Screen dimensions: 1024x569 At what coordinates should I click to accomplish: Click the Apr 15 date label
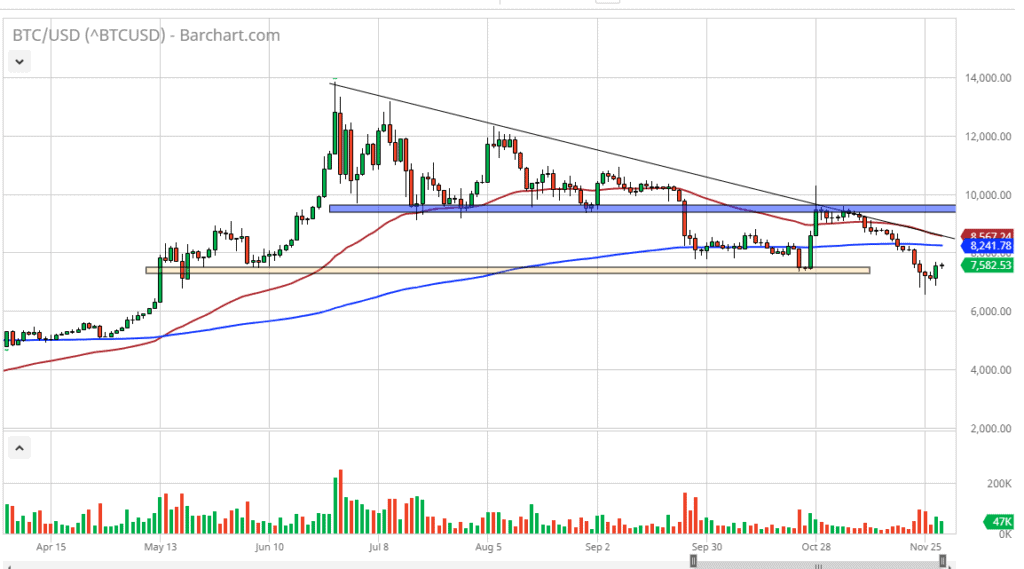tap(50, 547)
